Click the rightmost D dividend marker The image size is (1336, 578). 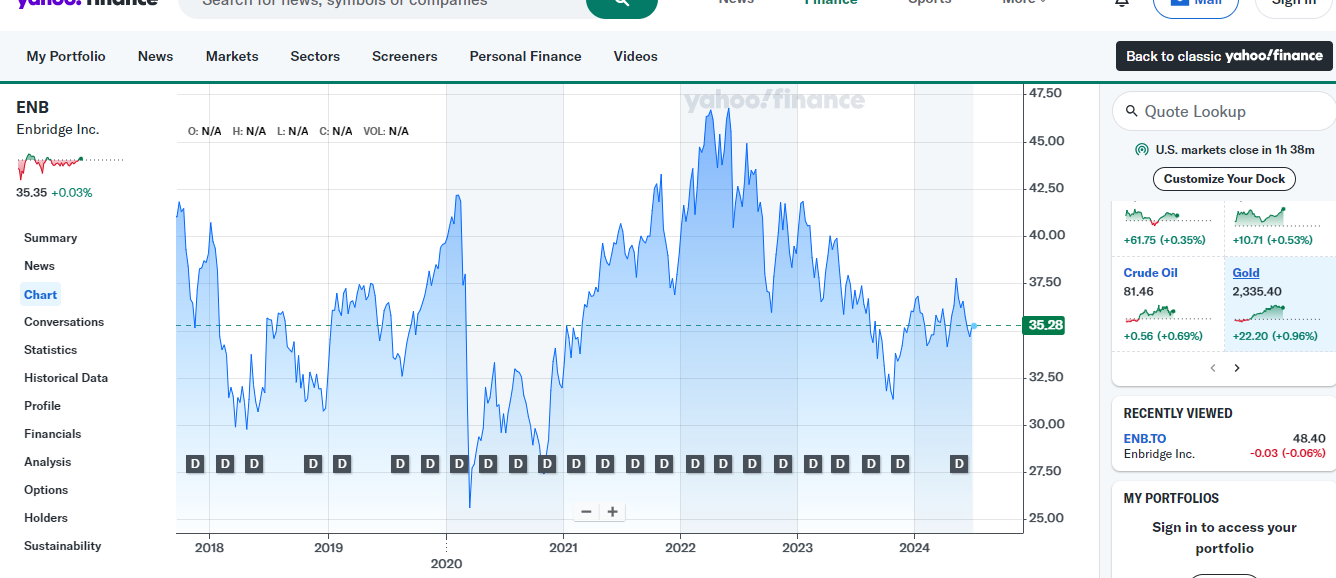959,464
